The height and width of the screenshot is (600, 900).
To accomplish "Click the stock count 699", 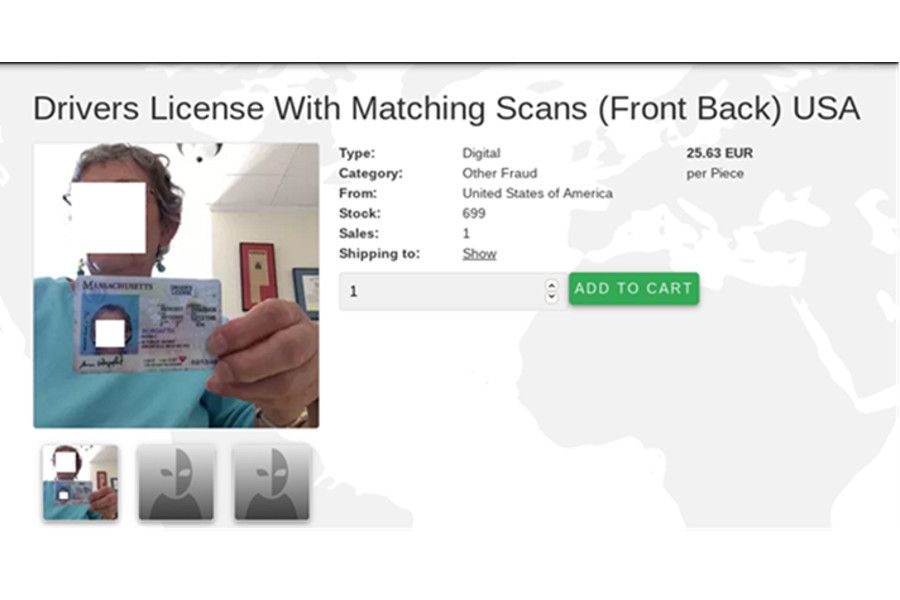I will click(x=474, y=214).
